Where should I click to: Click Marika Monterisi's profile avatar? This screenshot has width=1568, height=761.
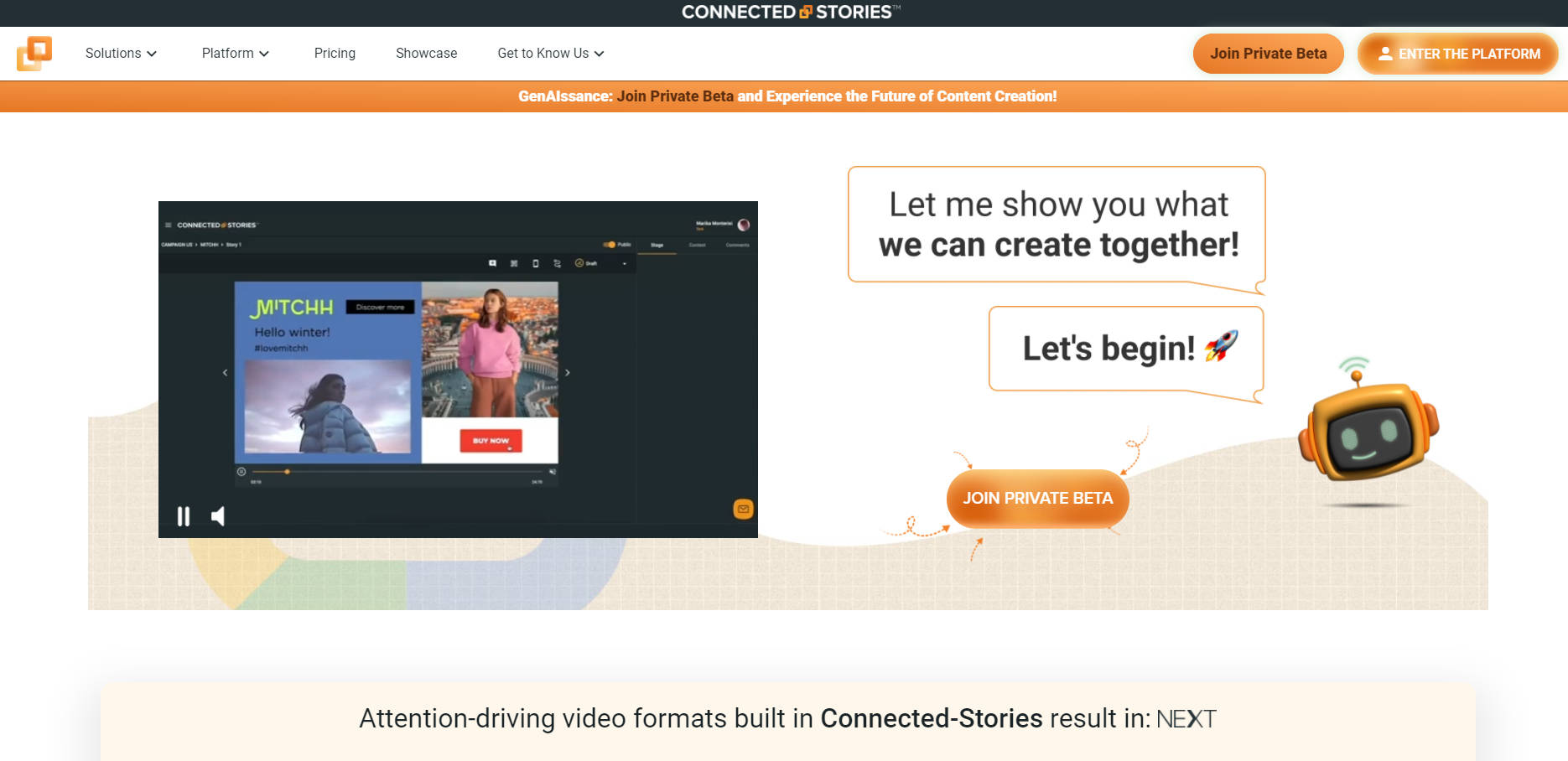coord(744,225)
